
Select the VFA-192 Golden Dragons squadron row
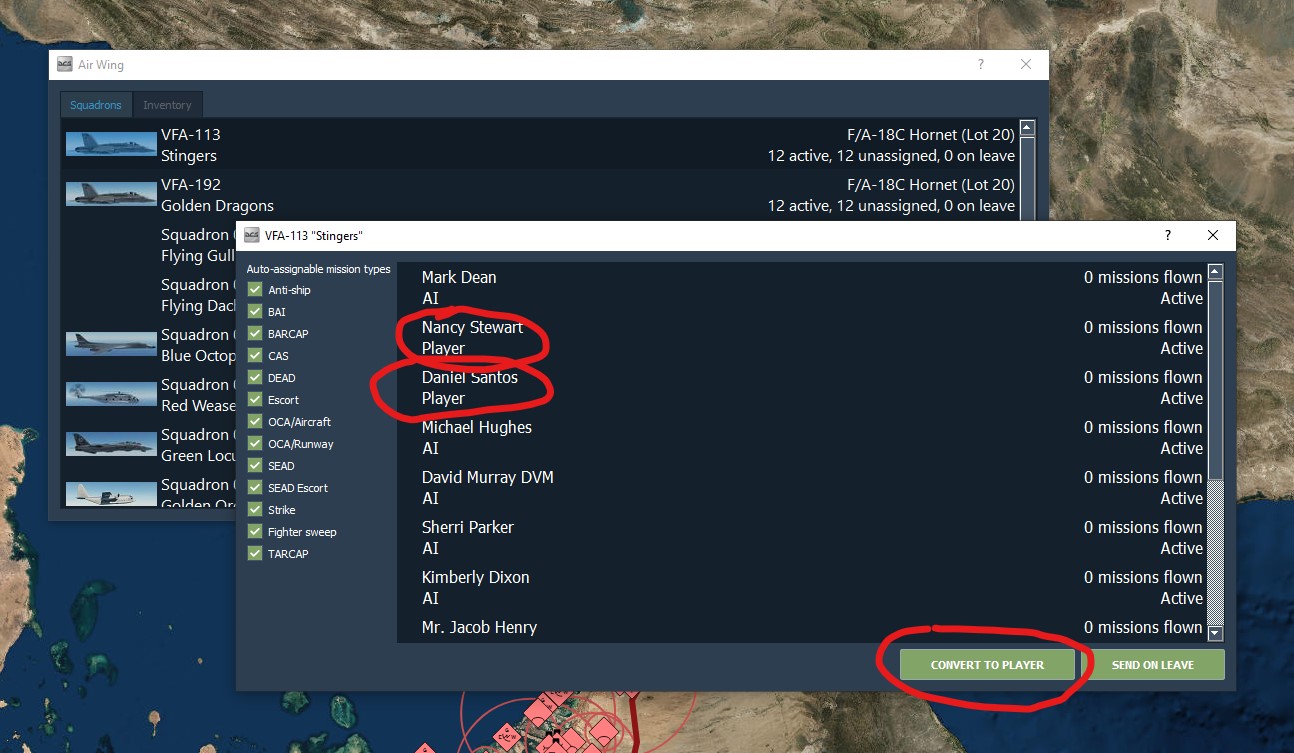coord(540,195)
